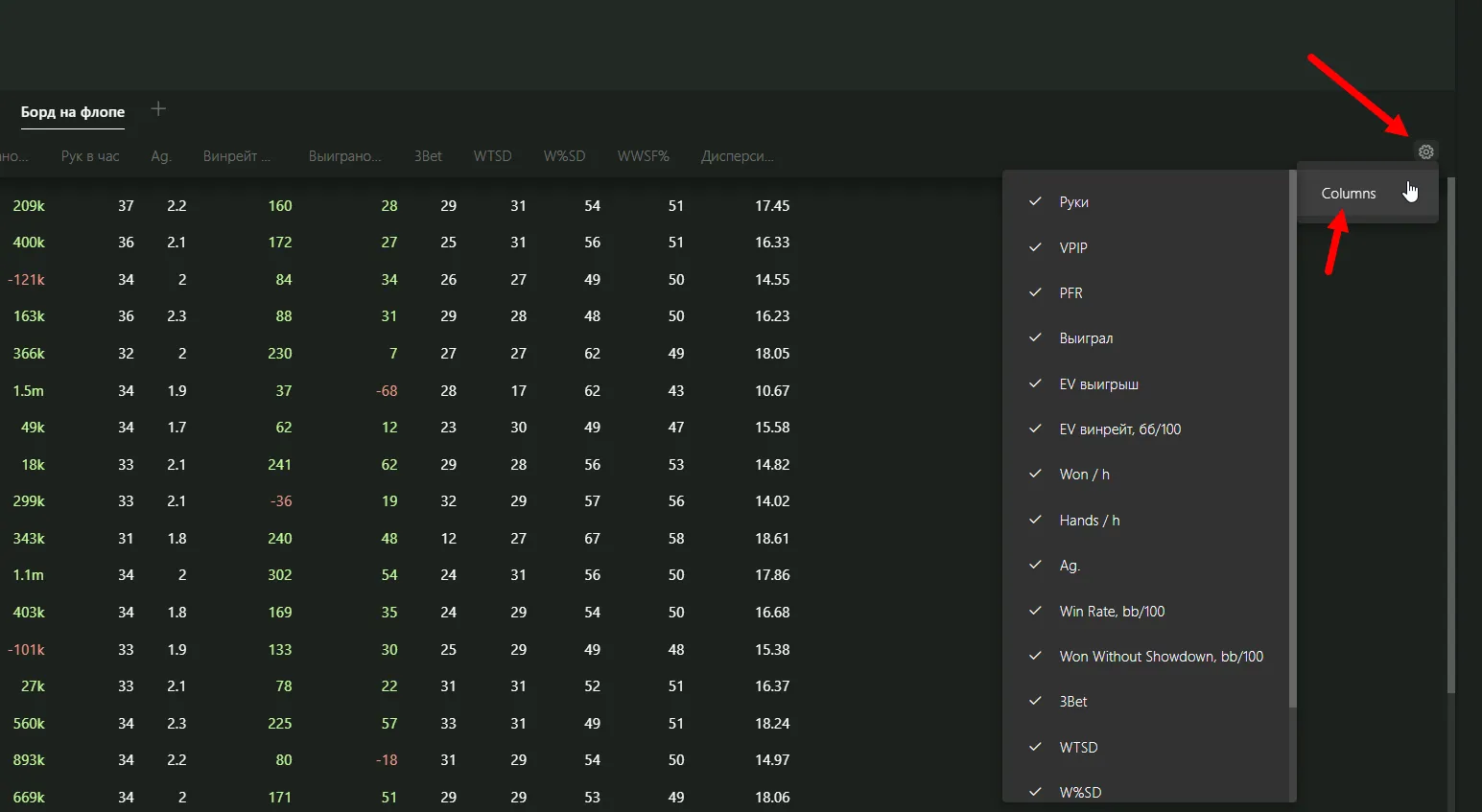
Task: Toggle the VPIP column off
Action: [x=1036, y=247]
